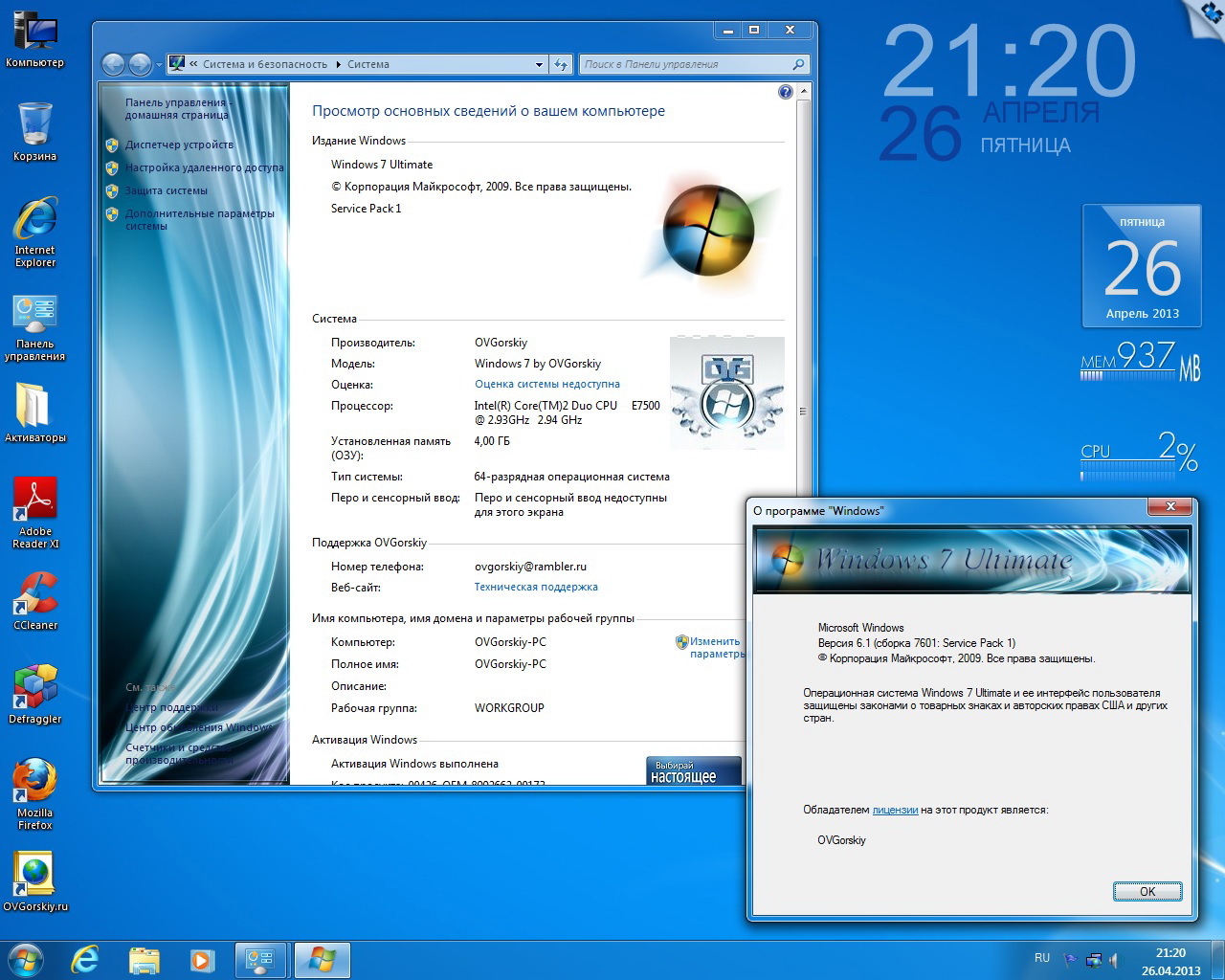The image size is (1225, 980).
Task: Click Оценка системы недоступна link
Action: tap(547, 384)
